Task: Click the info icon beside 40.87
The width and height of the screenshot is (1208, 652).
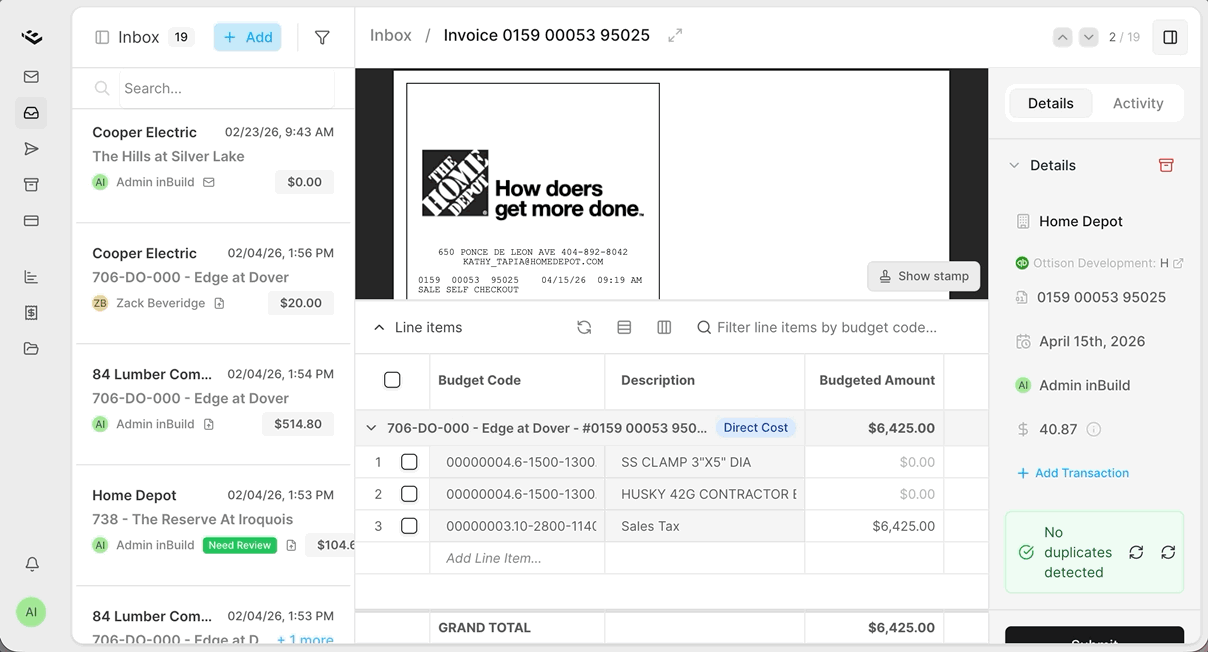Action: click(x=1094, y=429)
